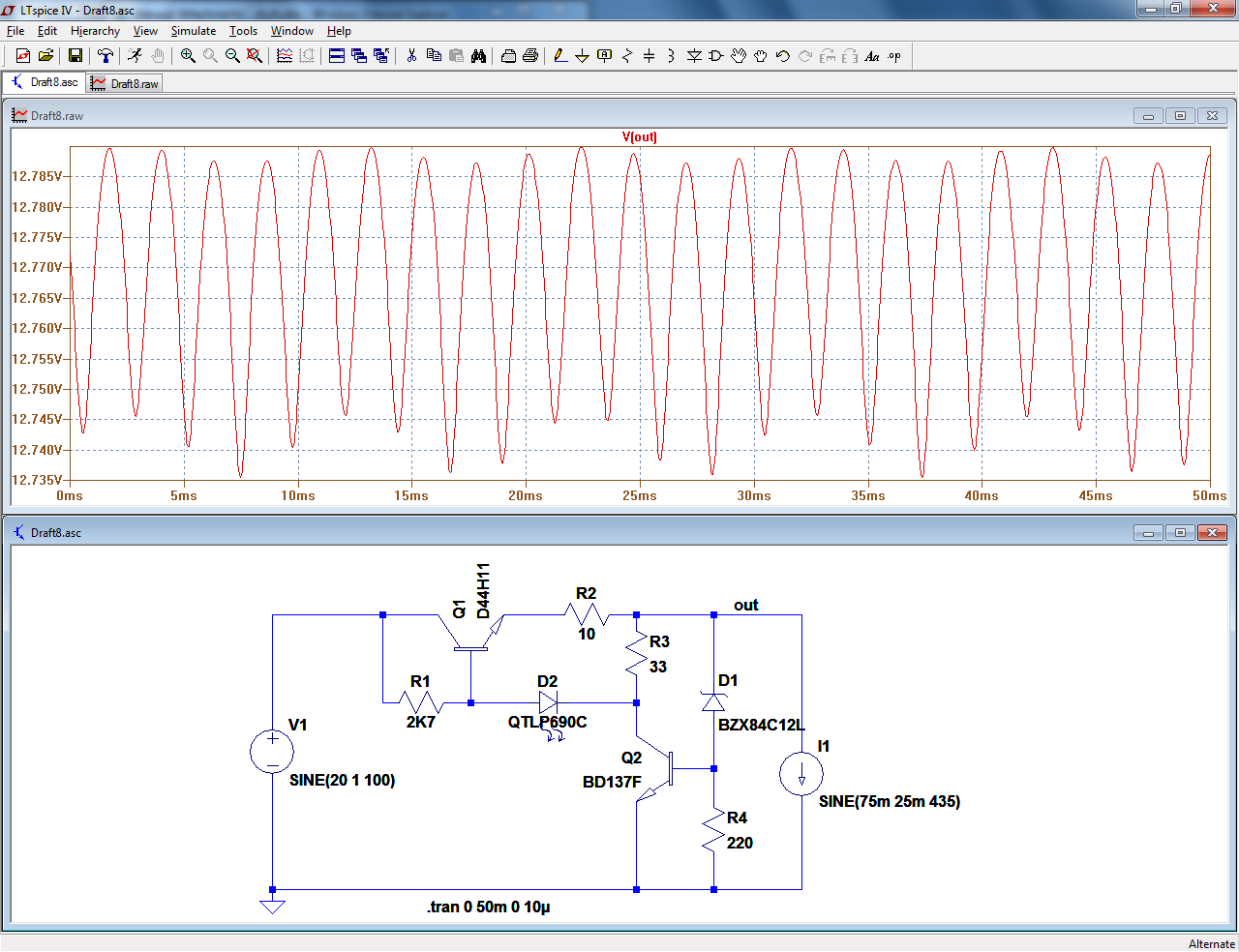The image size is (1239, 952).
Task: Click the out net label
Action: [745, 605]
